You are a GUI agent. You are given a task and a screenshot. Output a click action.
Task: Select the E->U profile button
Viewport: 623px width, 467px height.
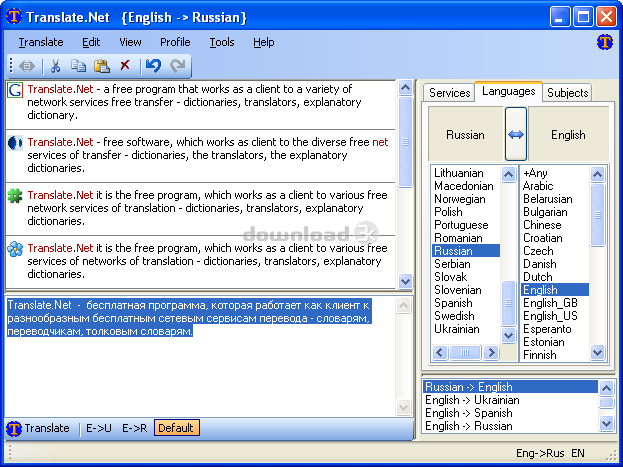click(x=99, y=428)
